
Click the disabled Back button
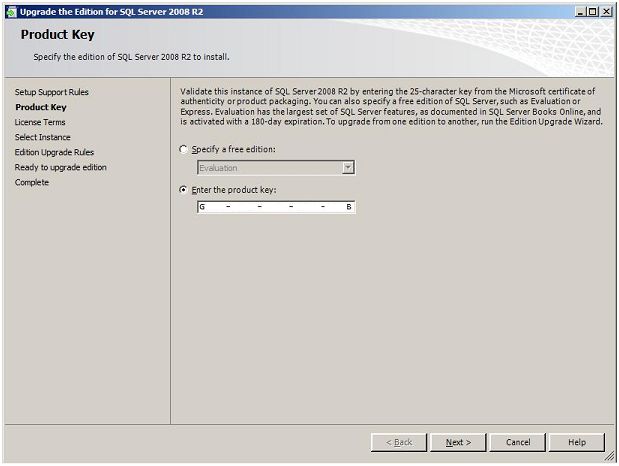click(399, 442)
